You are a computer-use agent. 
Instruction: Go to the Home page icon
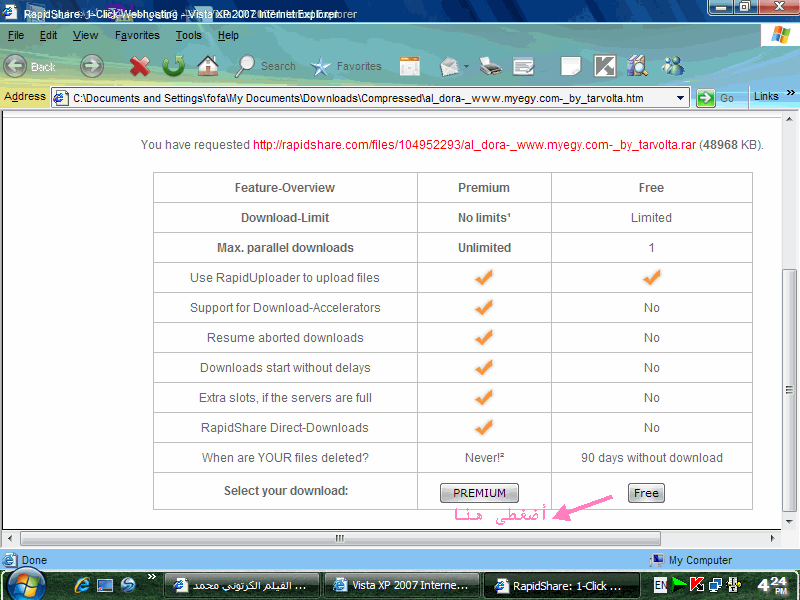208,66
